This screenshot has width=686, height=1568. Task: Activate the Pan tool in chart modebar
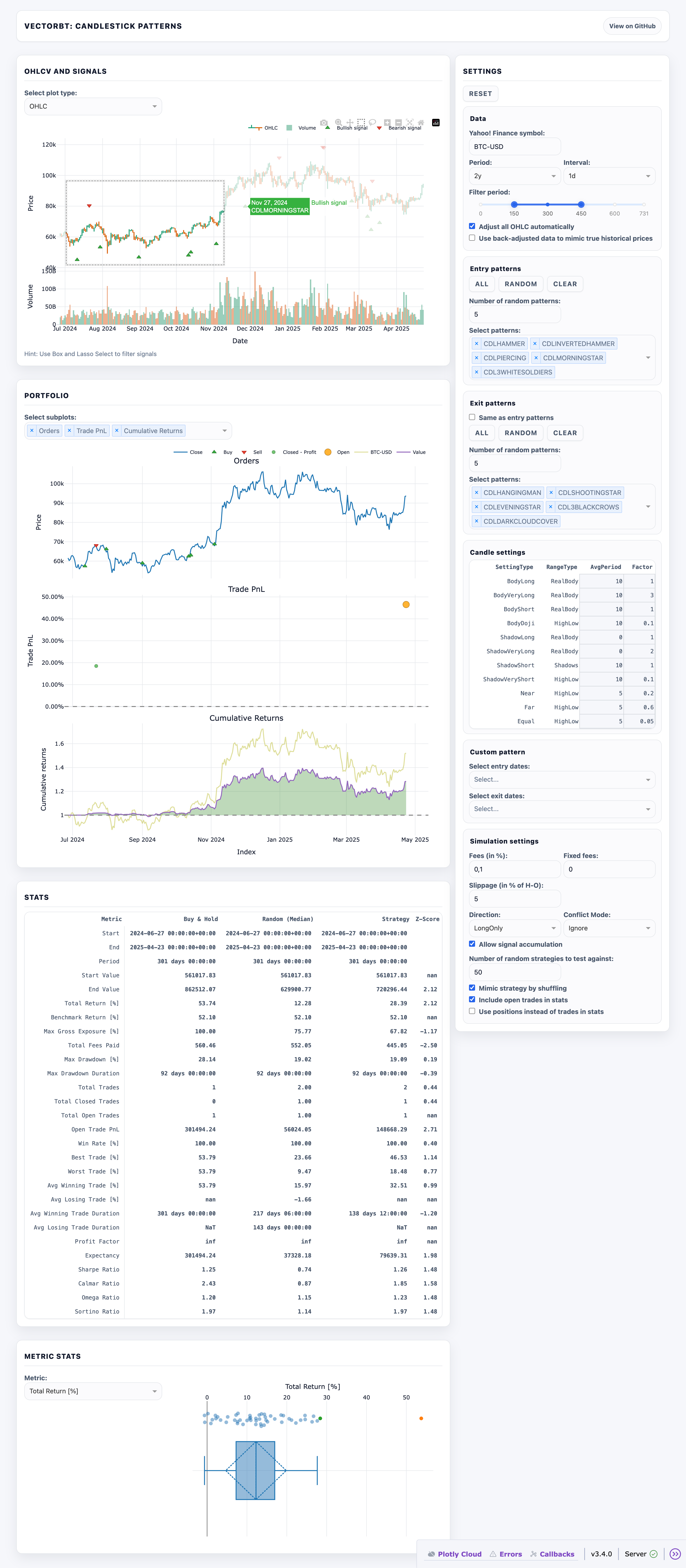pos(350,122)
